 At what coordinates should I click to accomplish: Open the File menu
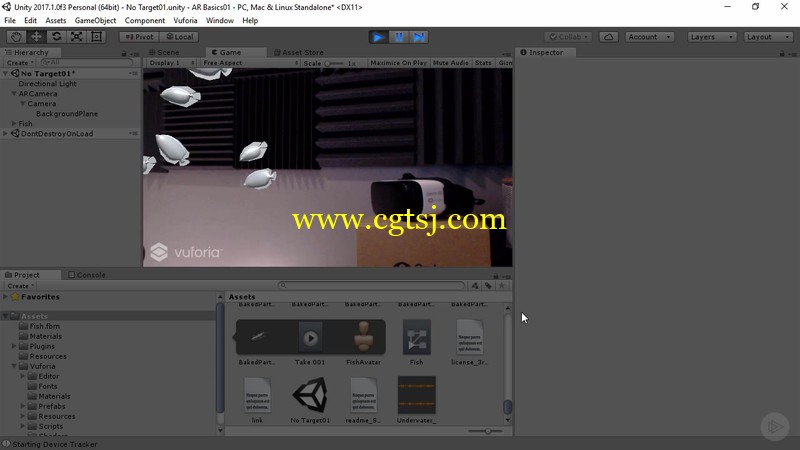tap(10, 20)
